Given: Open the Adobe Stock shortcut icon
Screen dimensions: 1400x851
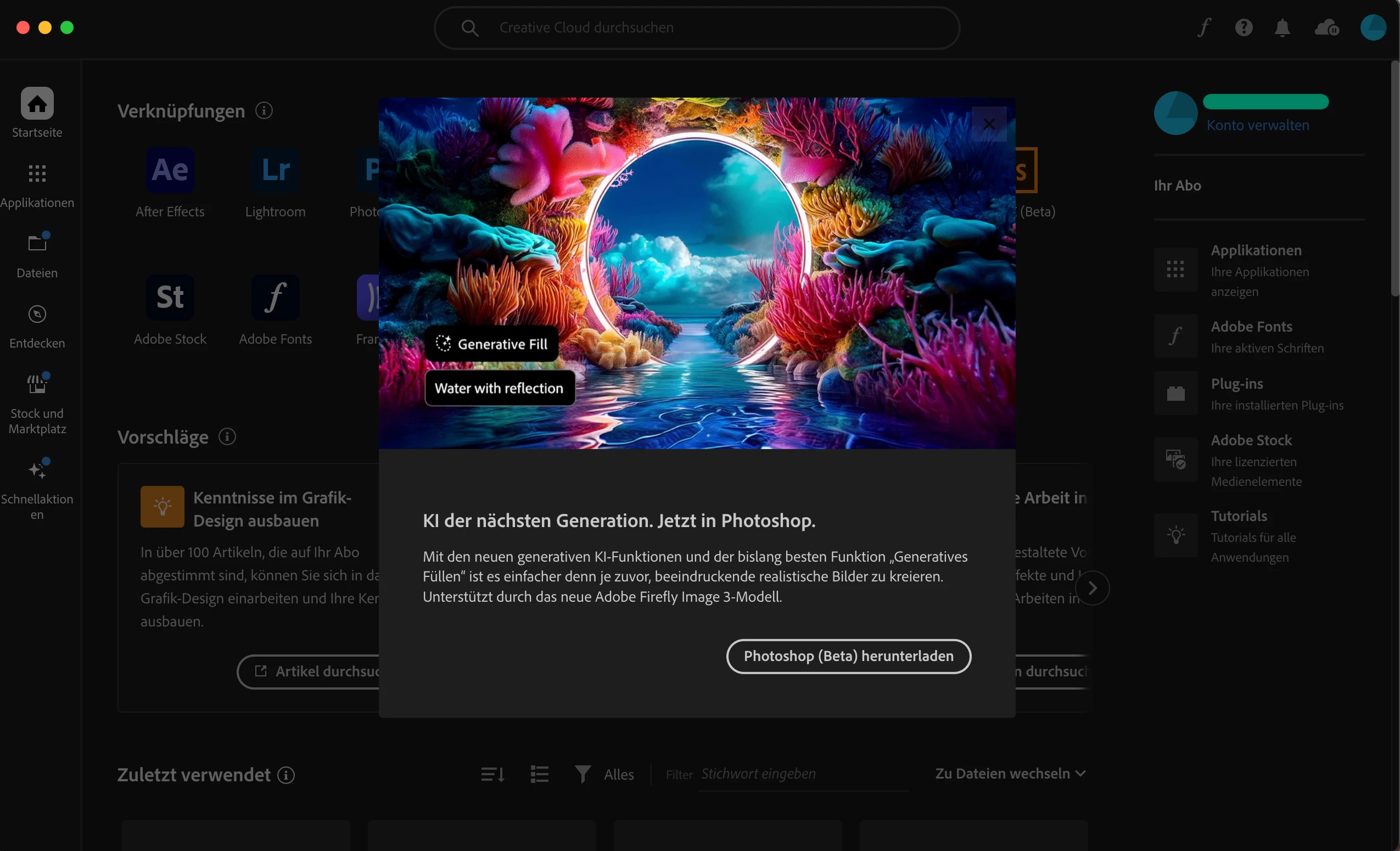Looking at the screenshot, I should (170, 297).
